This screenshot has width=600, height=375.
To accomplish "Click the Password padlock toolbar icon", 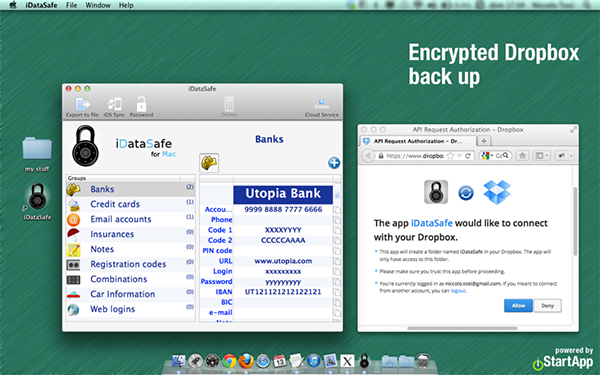I will tap(141, 107).
